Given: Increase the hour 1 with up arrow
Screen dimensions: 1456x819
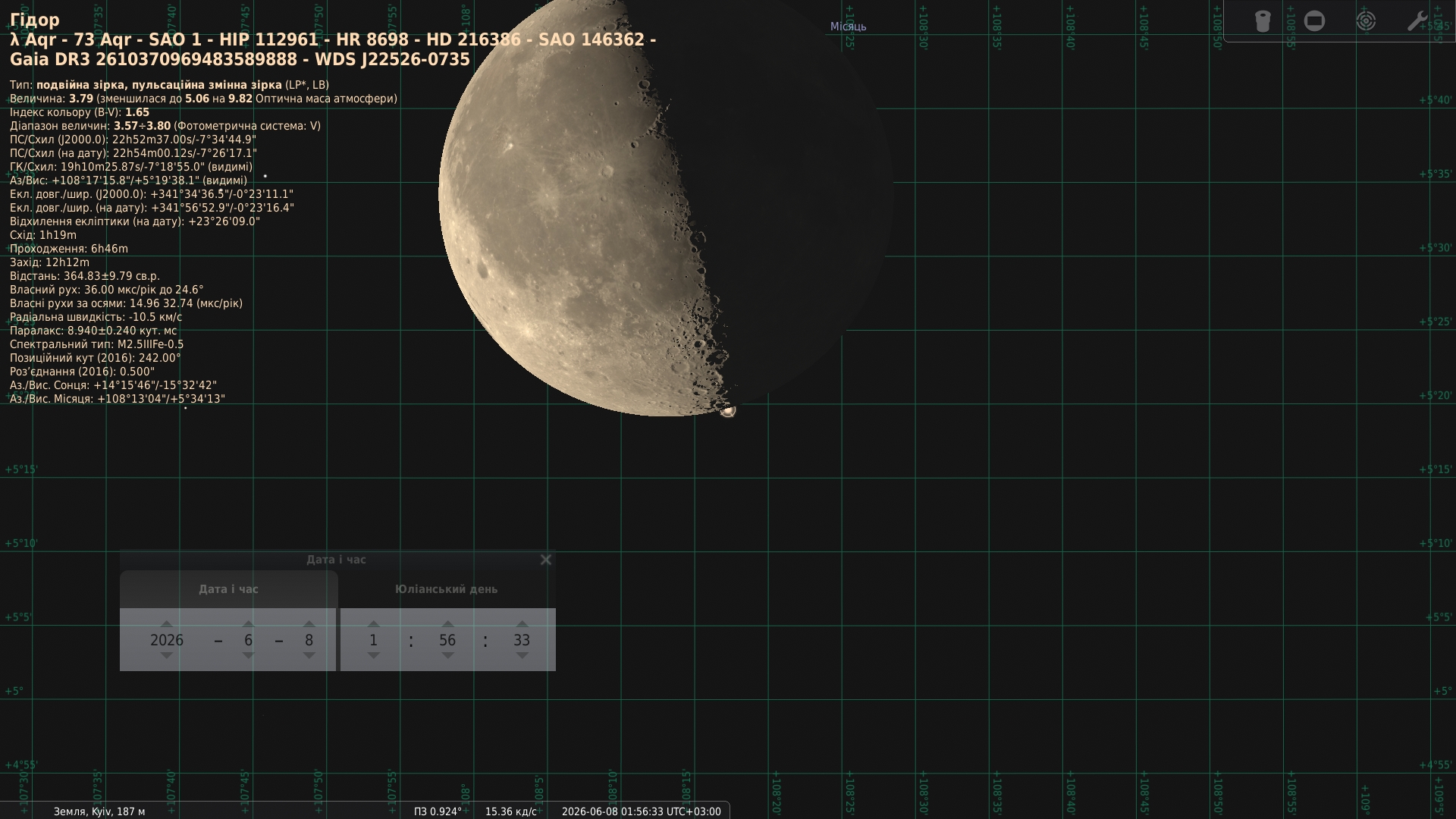Looking at the screenshot, I should (x=373, y=624).
